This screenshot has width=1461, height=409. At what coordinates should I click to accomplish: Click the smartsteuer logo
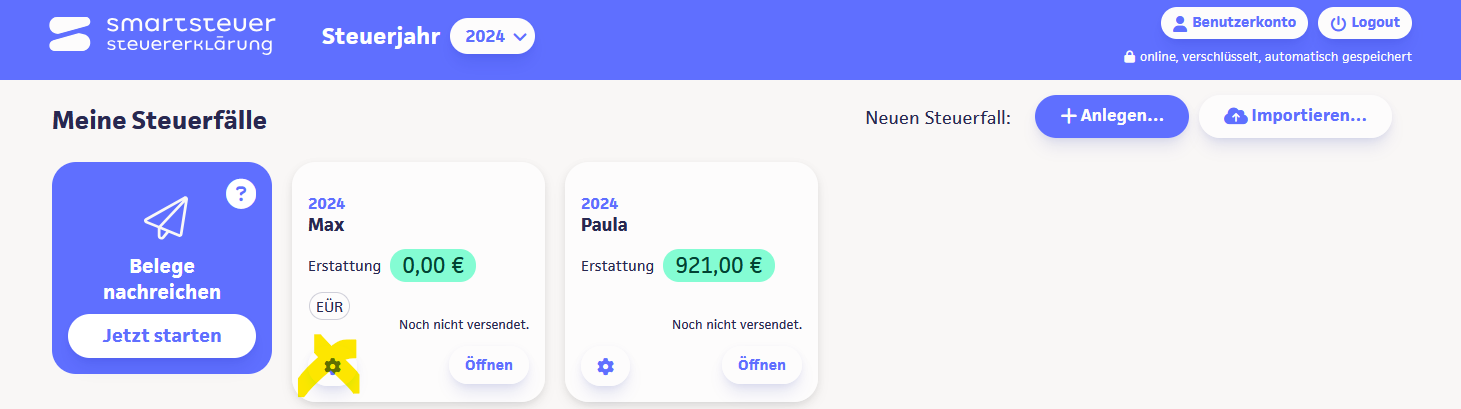162,34
